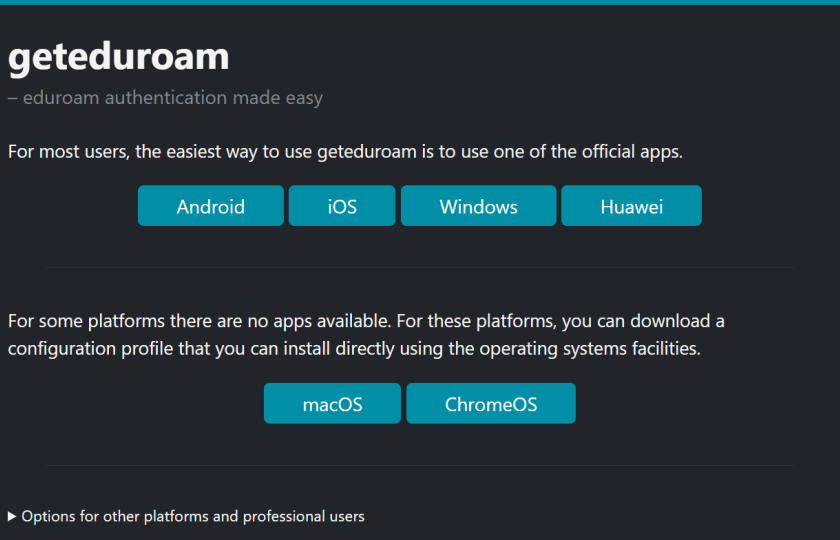Open the Android app download
840x540 pixels.
tap(211, 206)
